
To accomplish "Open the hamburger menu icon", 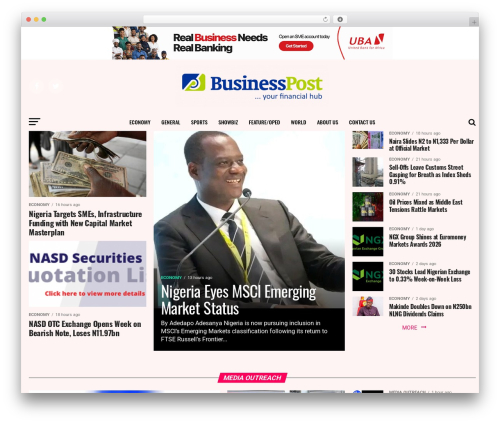I will tap(34, 122).
